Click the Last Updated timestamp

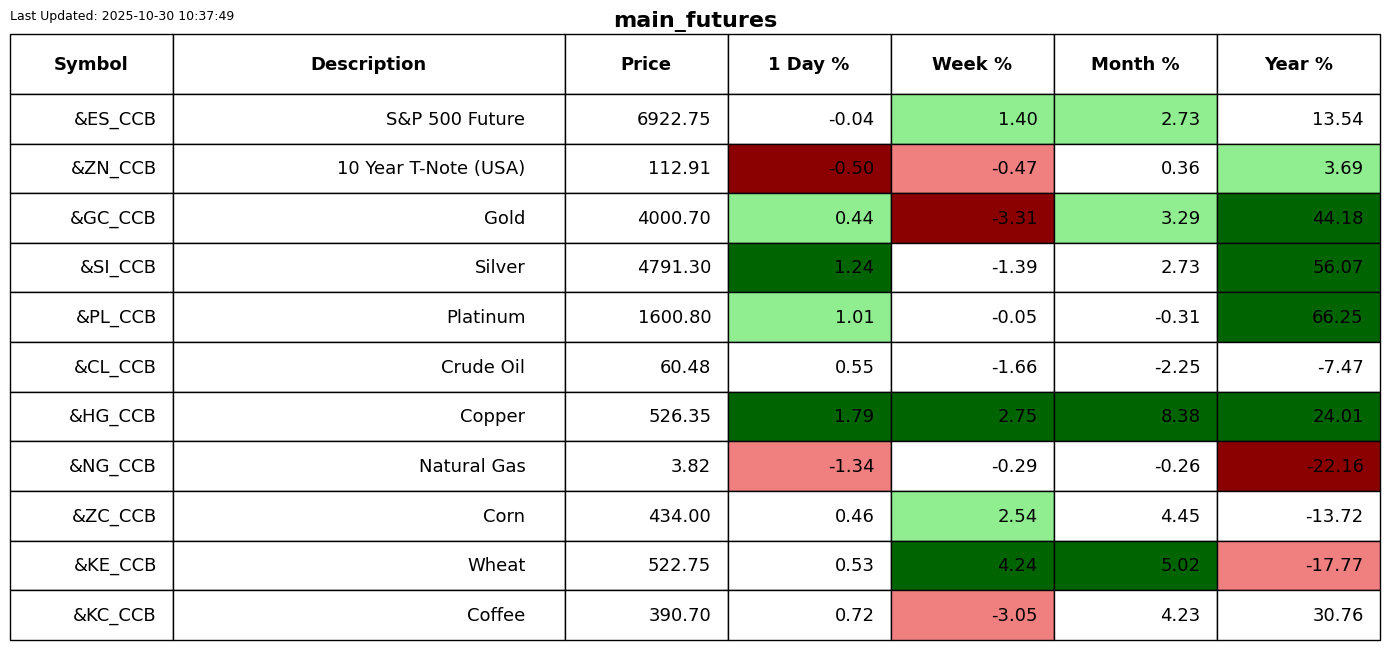coord(122,16)
